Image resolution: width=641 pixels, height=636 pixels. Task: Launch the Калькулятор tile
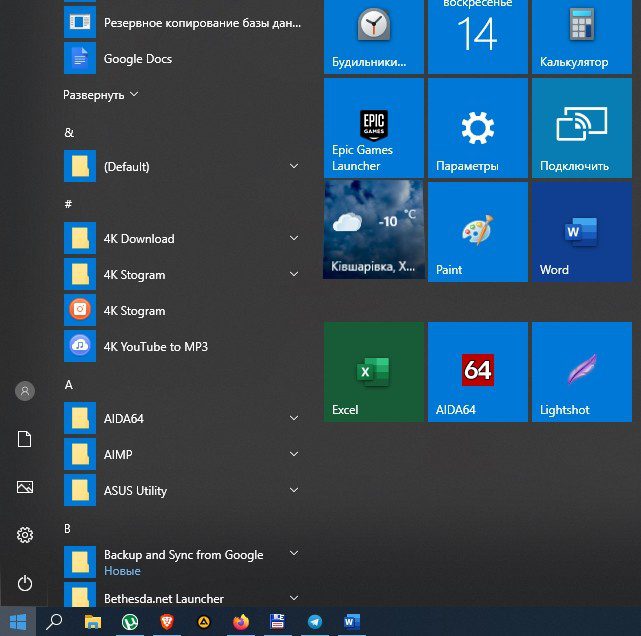pos(582,37)
